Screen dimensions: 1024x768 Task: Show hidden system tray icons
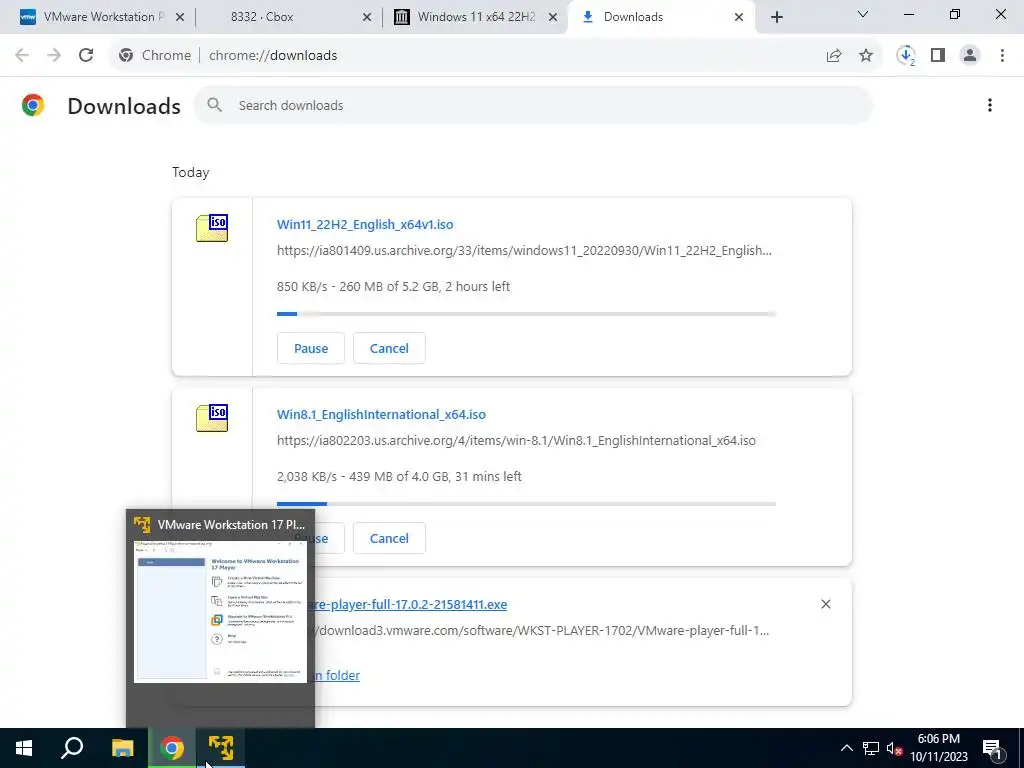coord(846,748)
